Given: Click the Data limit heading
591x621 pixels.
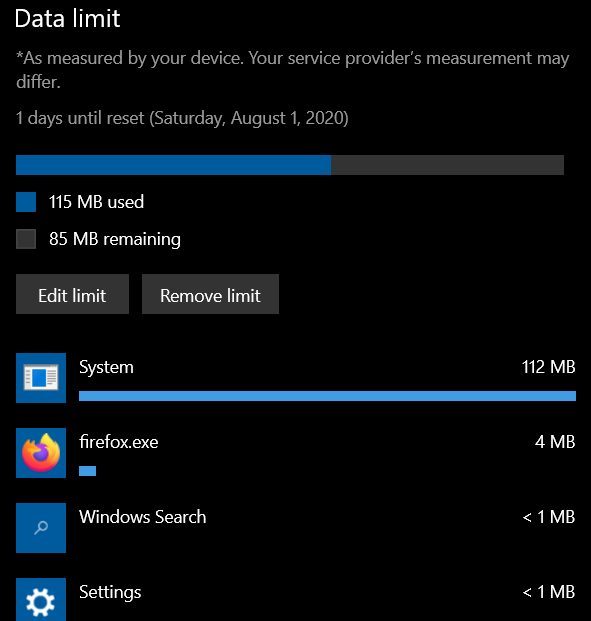Looking at the screenshot, I should 67,19.
